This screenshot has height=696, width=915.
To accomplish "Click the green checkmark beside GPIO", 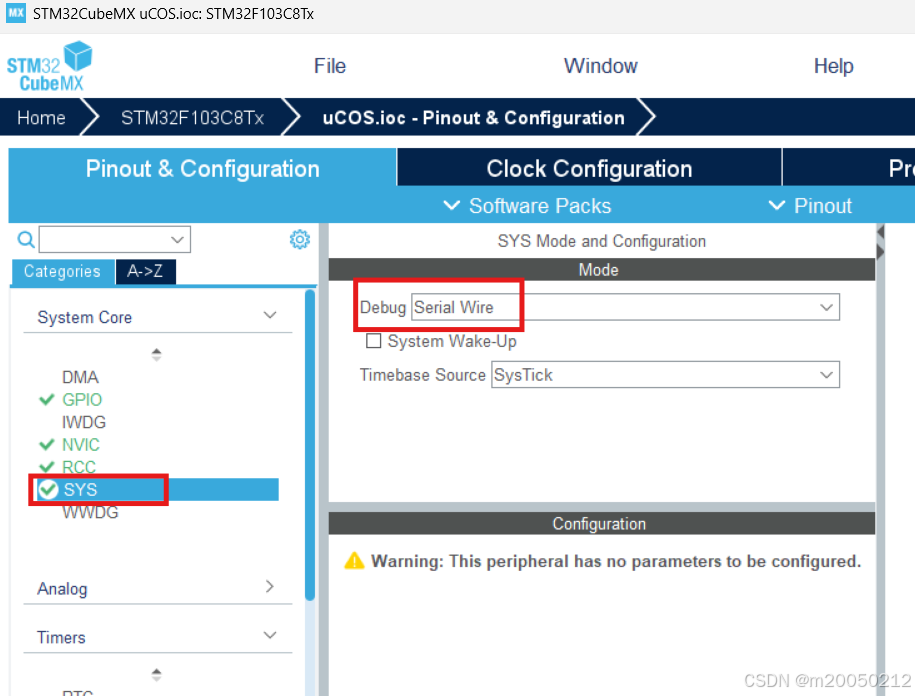I will 46,400.
